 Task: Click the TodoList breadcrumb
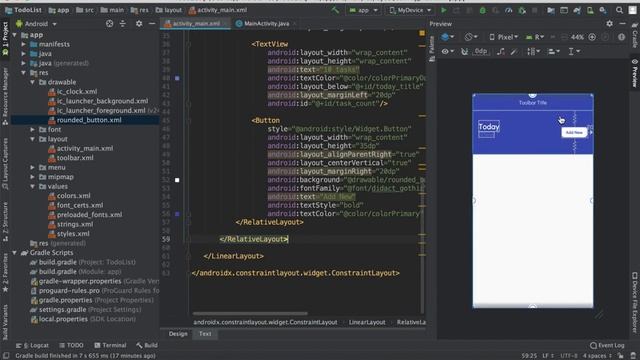23,10
